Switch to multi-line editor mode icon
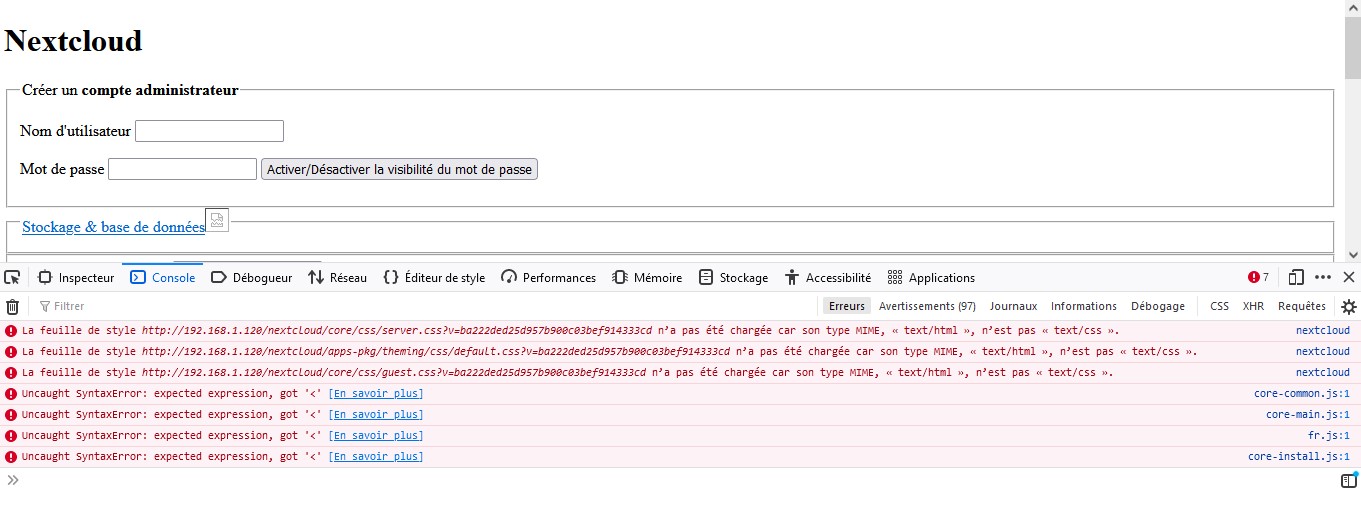Screen dimensions: 1361x510 tap(1348, 481)
